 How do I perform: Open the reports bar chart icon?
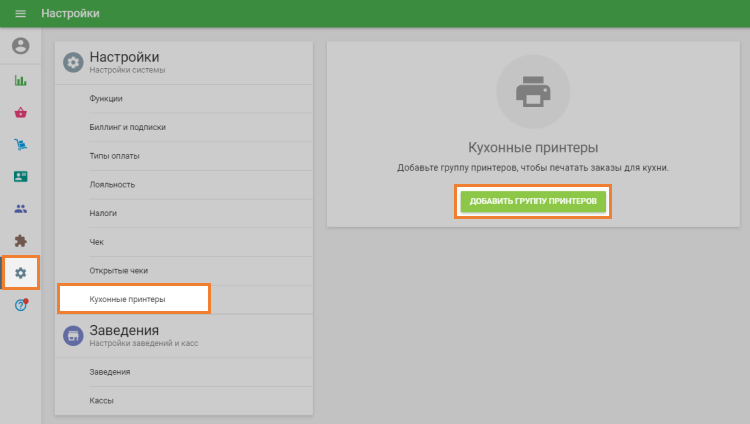click(20, 80)
